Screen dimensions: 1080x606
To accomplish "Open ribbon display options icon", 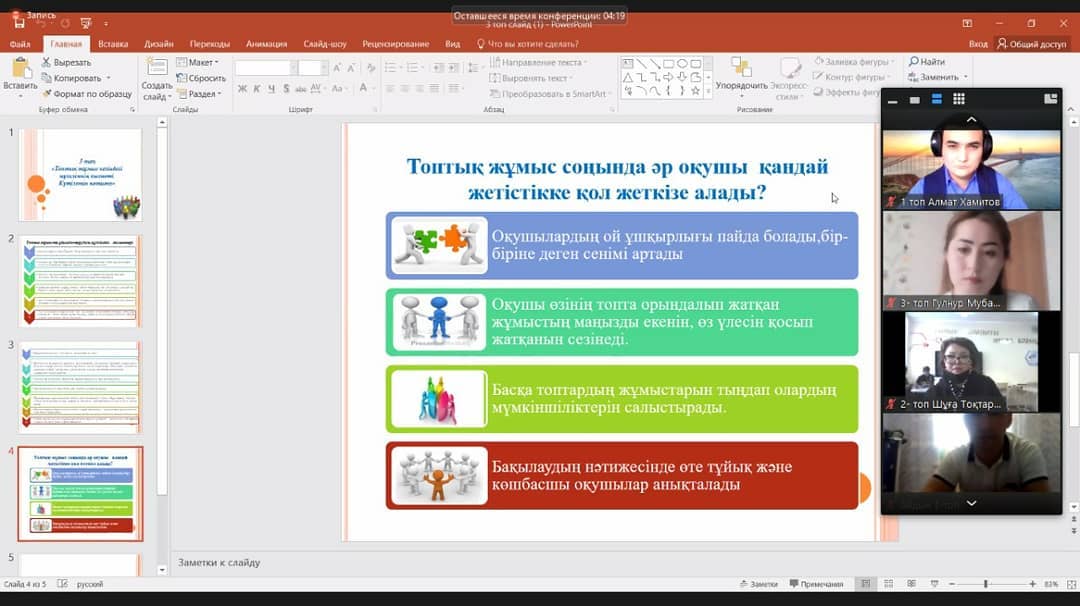I will 967,23.
